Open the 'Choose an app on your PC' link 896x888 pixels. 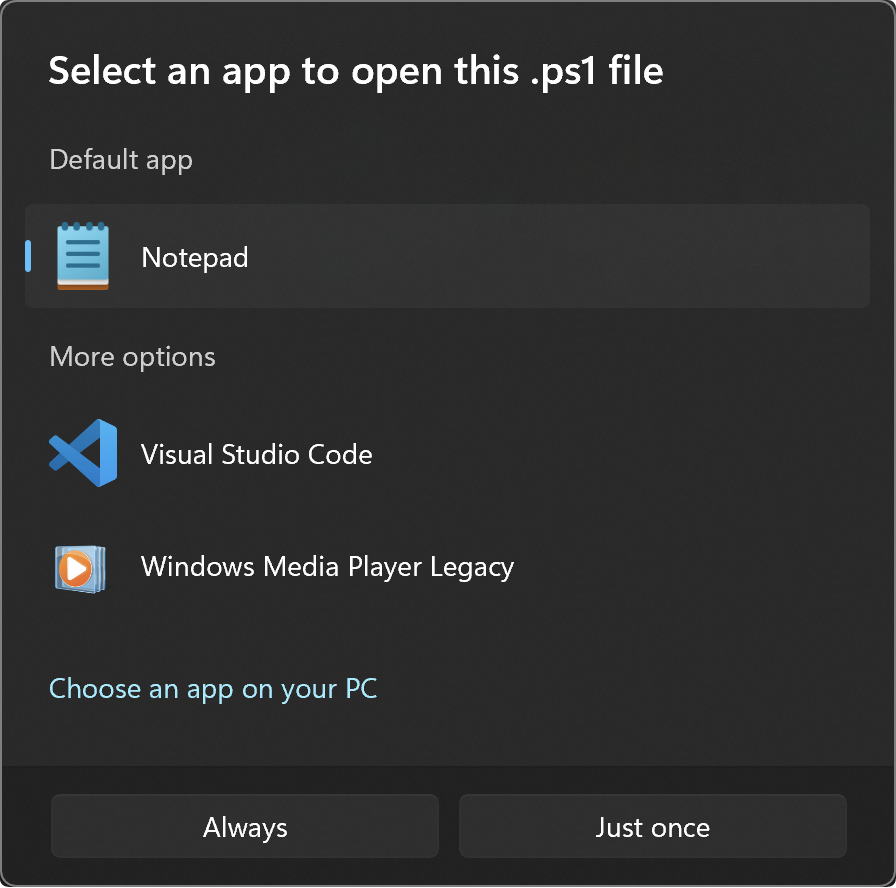click(x=213, y=689)
